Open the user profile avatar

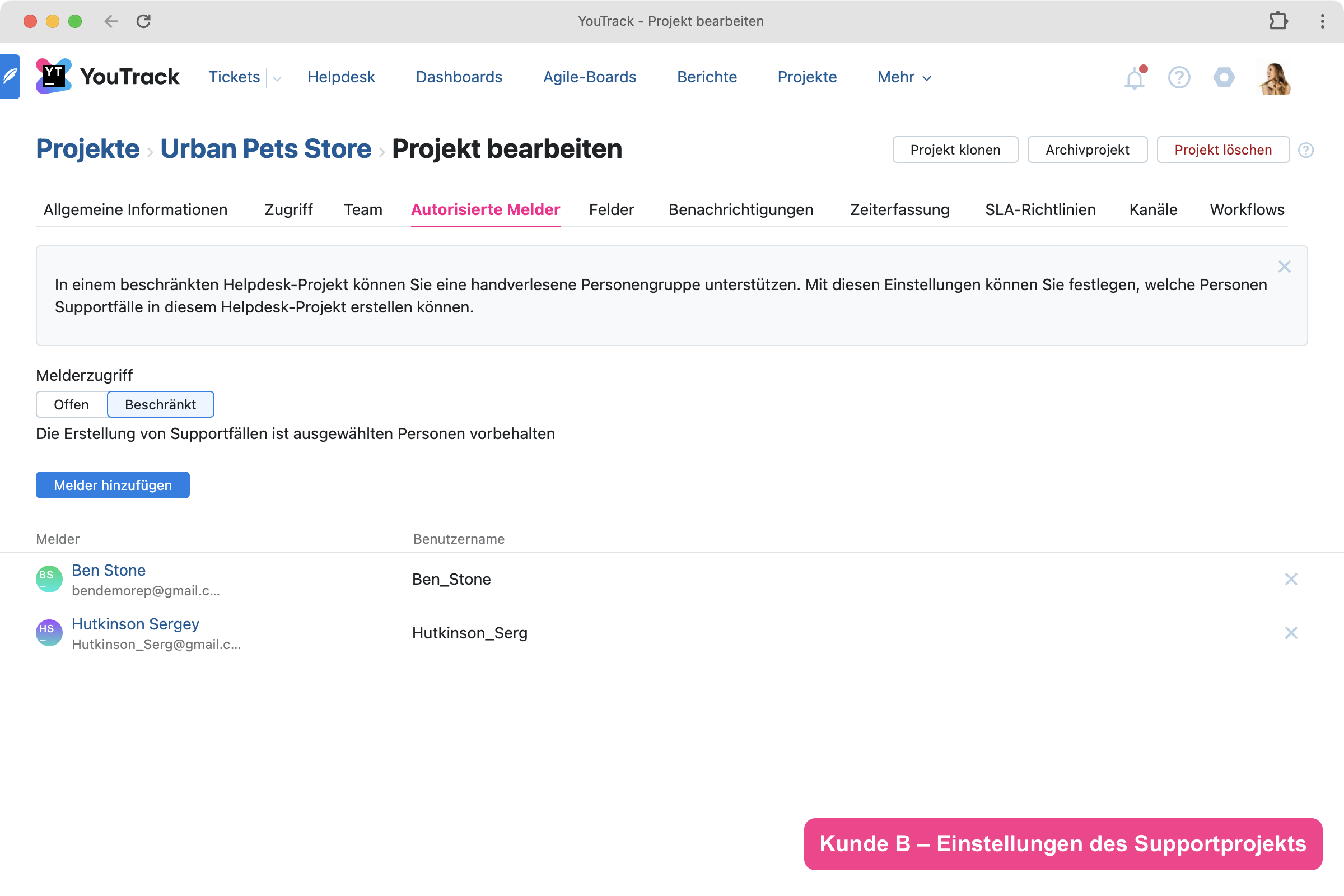pos(1275,78)
